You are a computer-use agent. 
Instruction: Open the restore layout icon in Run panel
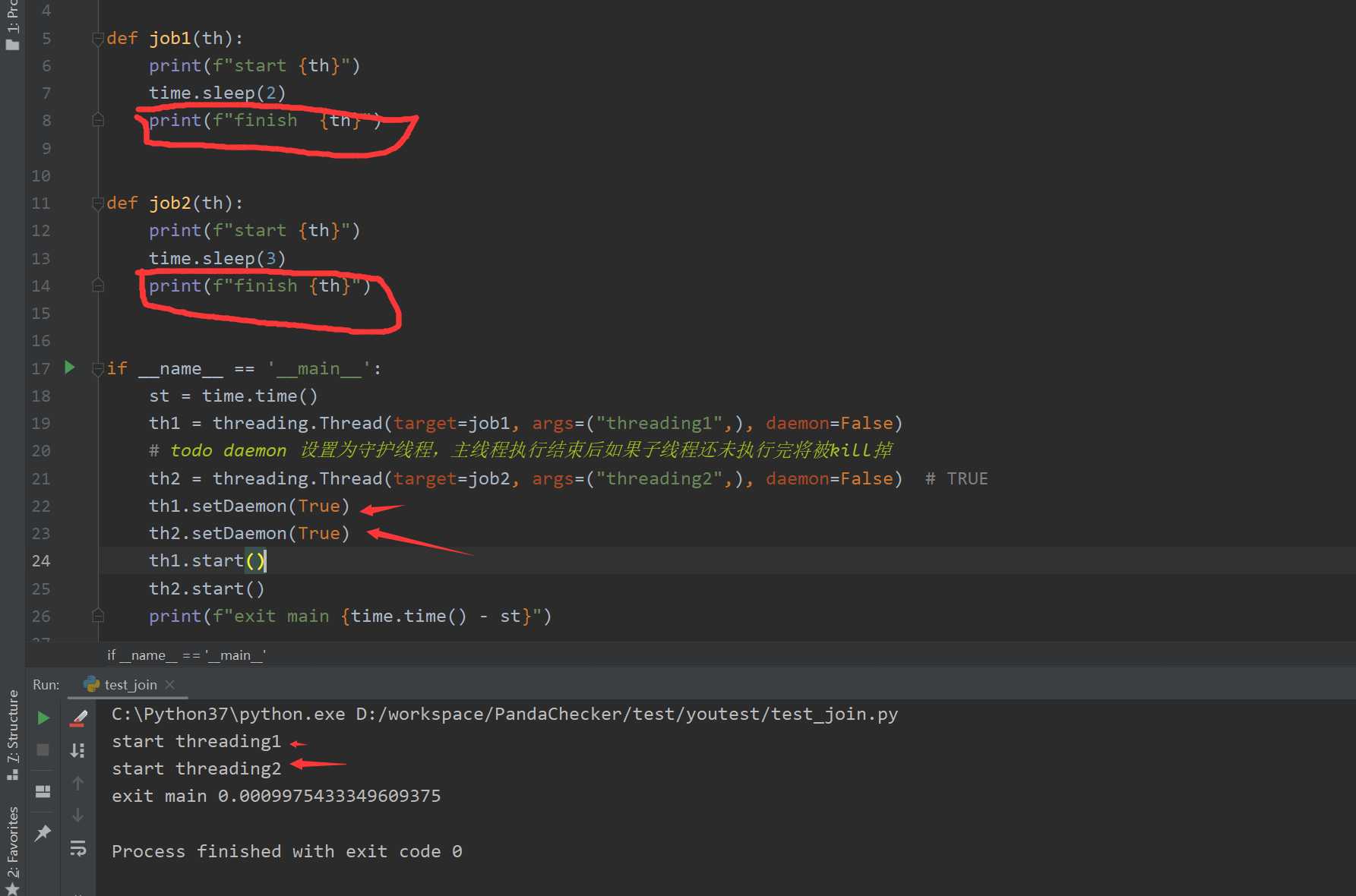[43, 791]
